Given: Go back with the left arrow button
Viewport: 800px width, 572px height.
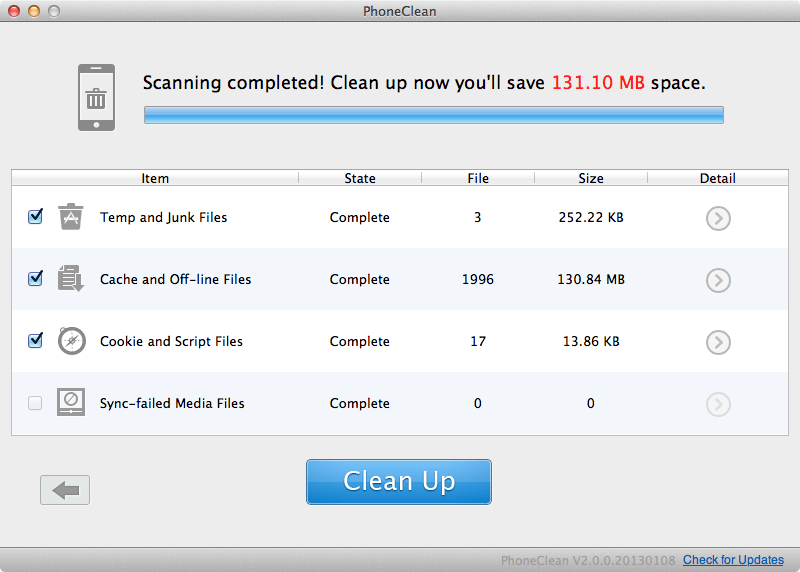Looking at the screenshot, I should tap(65, 490).
